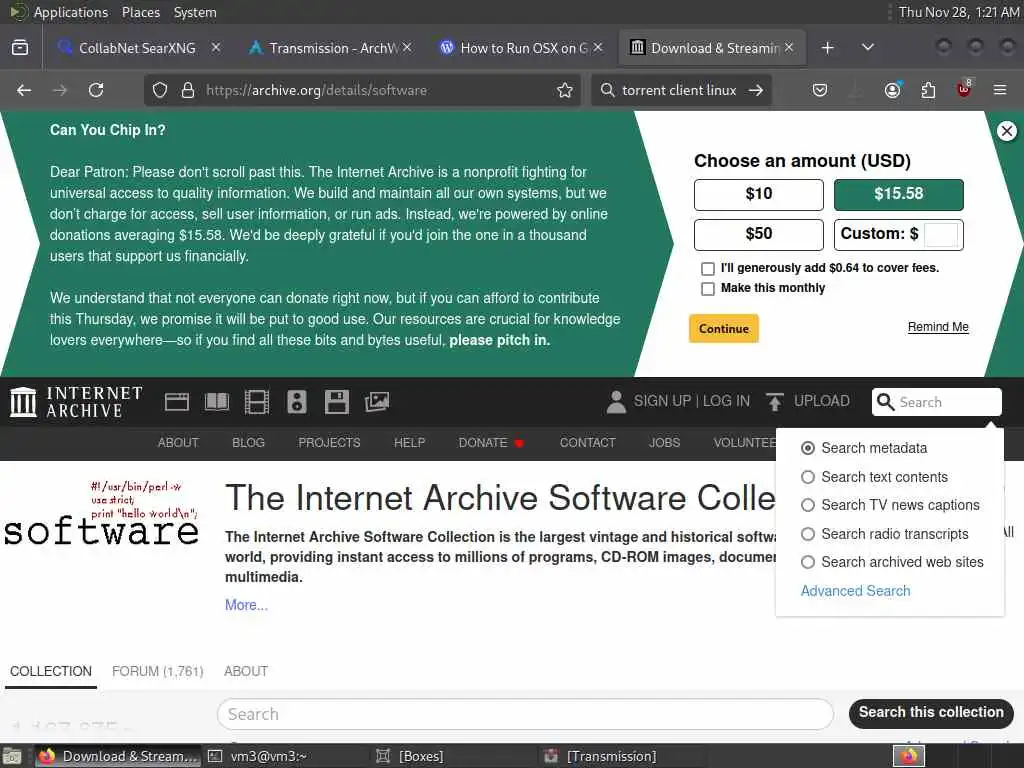
Task: Select Search radio transcripts option
Action: point(808,534)
